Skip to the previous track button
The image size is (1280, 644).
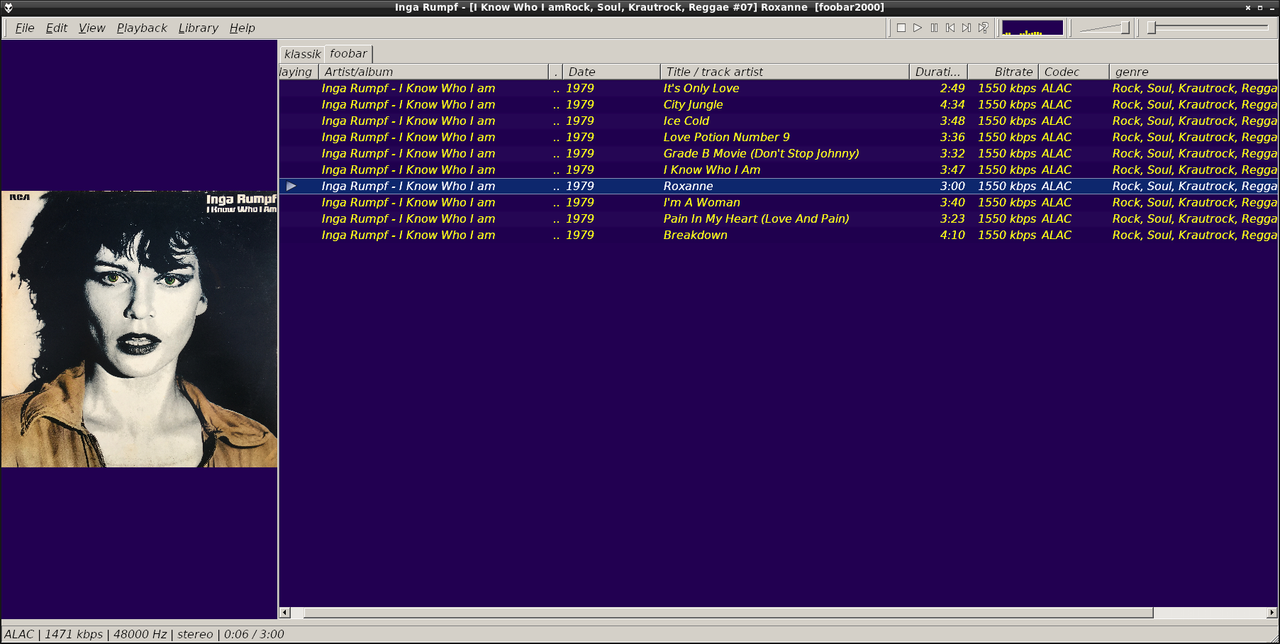click(x=950, y=28)
